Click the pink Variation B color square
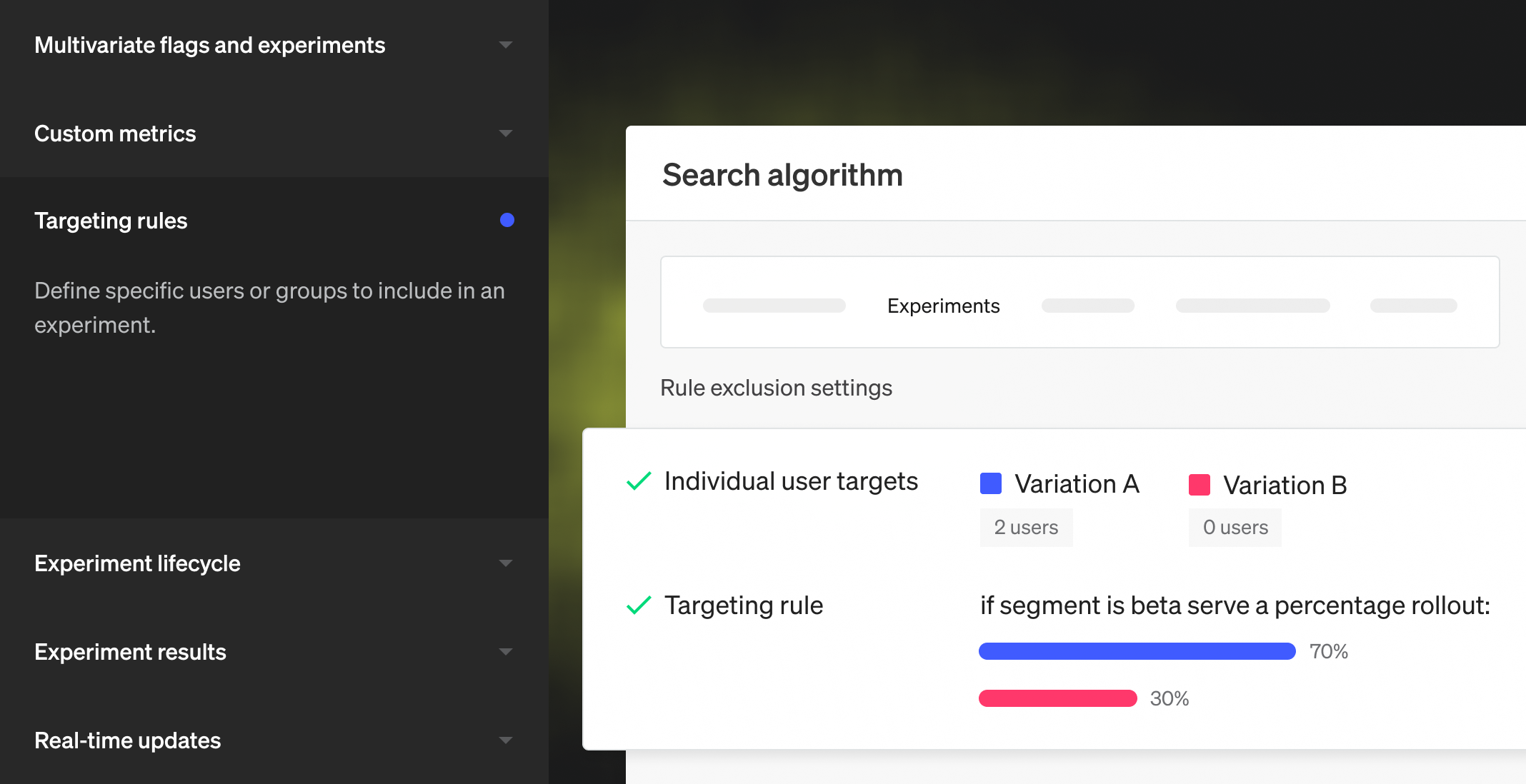 click(x=1199, y=485)
